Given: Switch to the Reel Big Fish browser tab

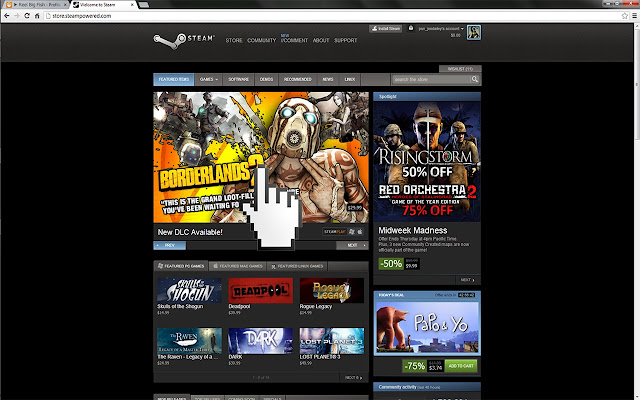Looking at the screenshot, I should pos(36,4).
